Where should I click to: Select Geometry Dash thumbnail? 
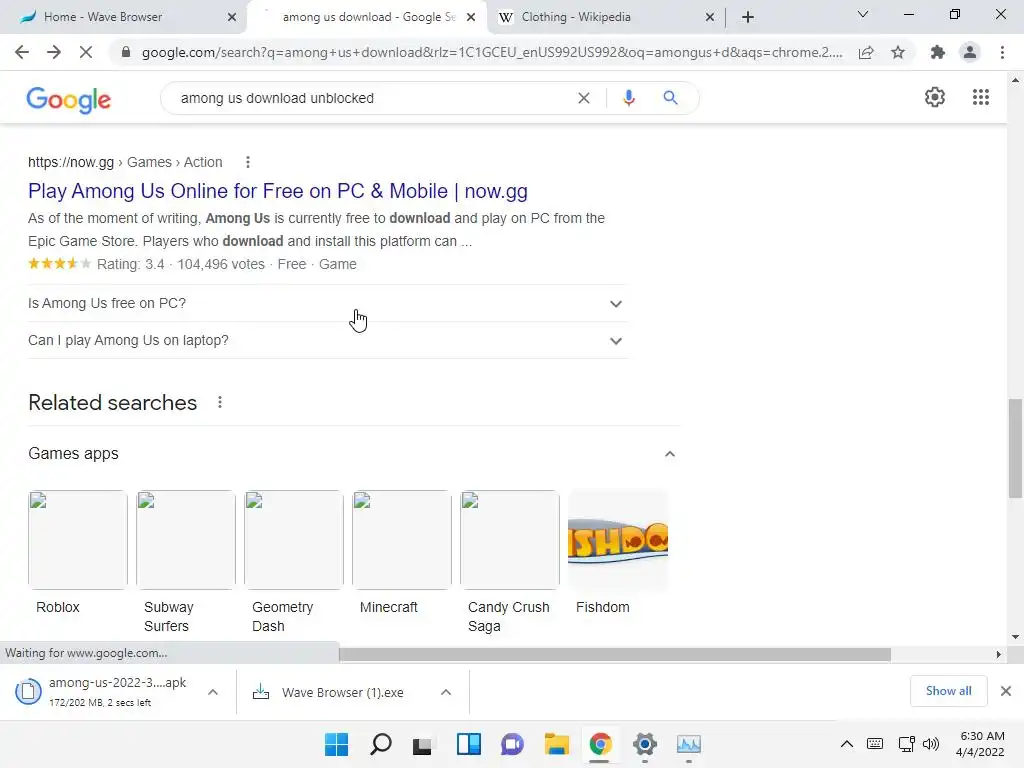coord(294,539)
